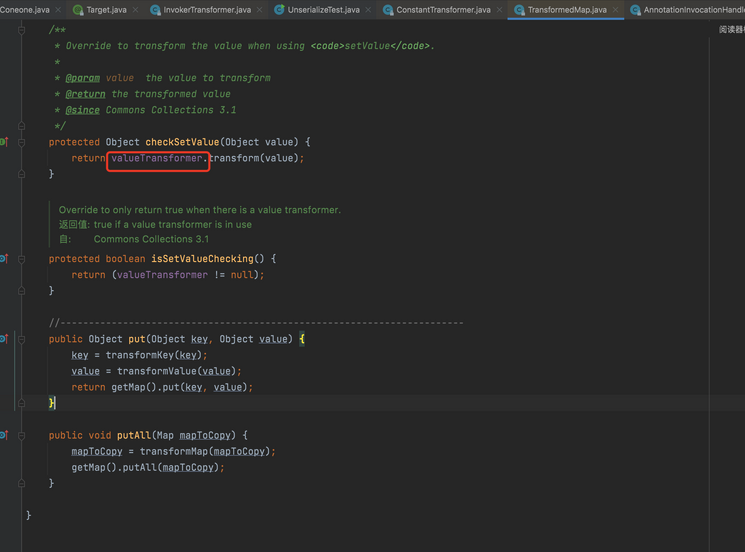
Task: Place caret at the put method's closing brace
Action: [52, 403]
